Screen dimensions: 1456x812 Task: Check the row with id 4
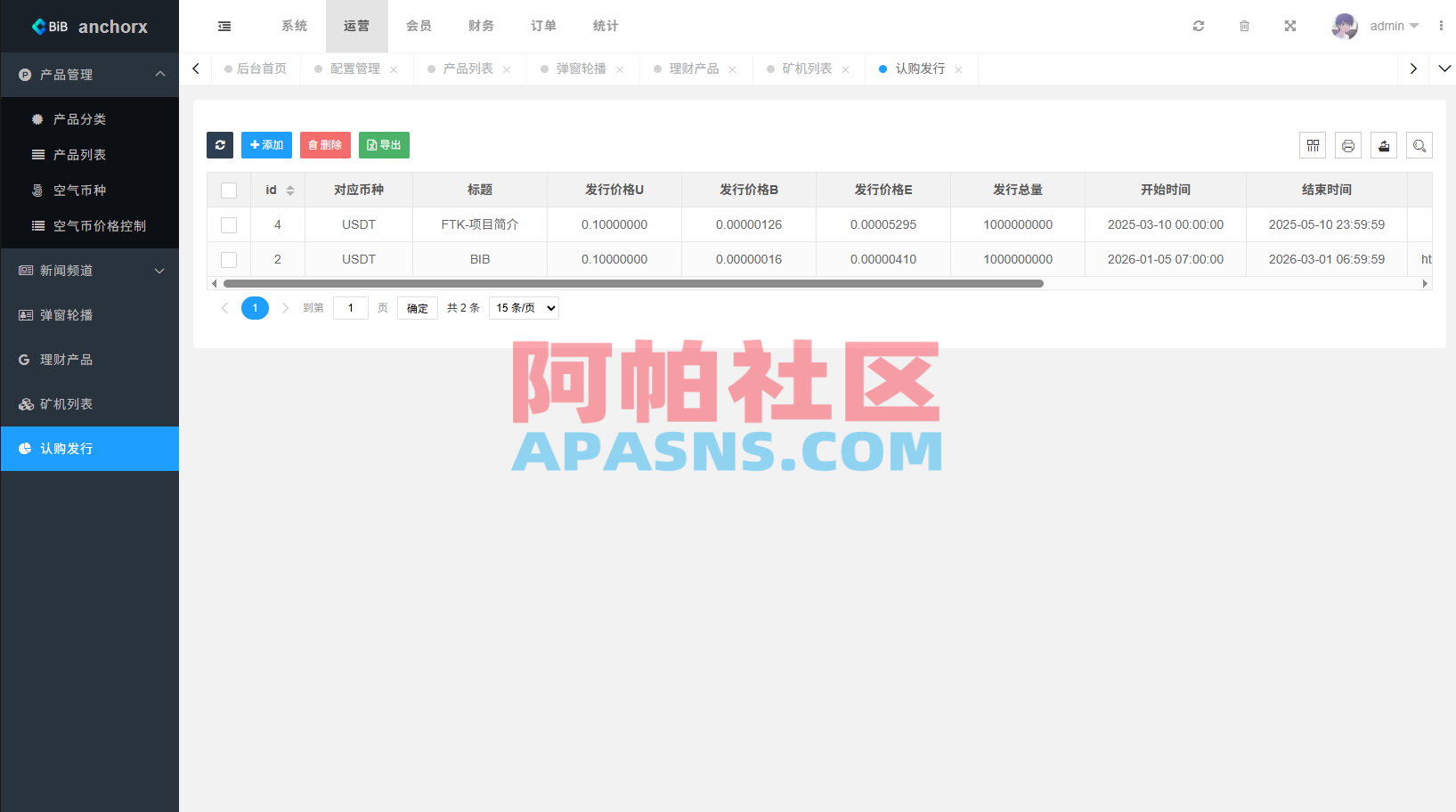tap(229, 225)
